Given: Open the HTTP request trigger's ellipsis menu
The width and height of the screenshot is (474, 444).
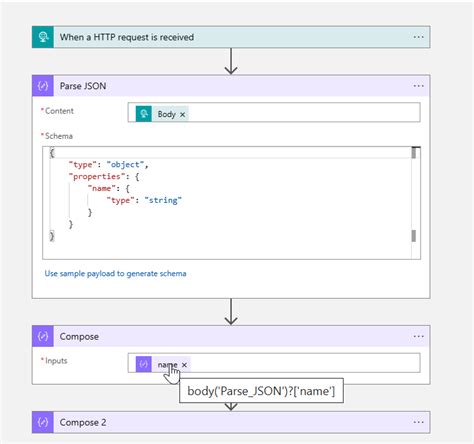Looking at the screenshot, I should (x=418, y=37).
